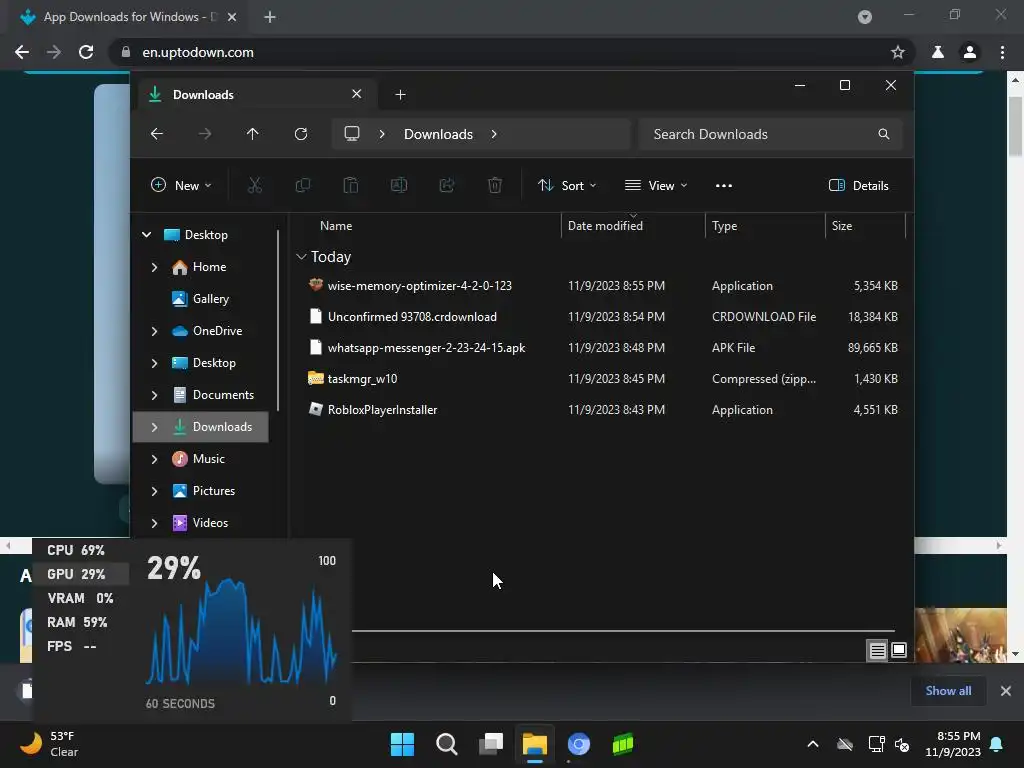Open a new Chrome tab
The width and height of the screenshot is (1024, 768).
(270, 17)
